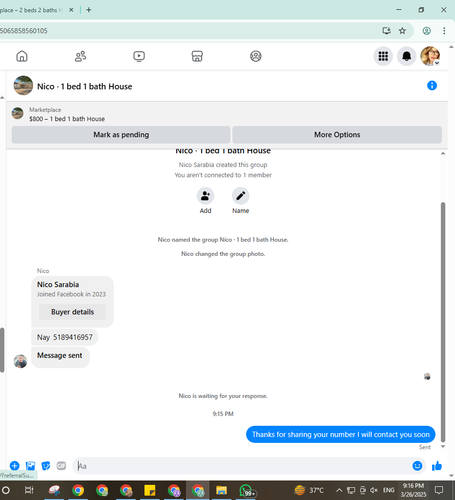Open the group chat photo in header
The width and height of the screenshot is (455, 500).
point(23,86)
